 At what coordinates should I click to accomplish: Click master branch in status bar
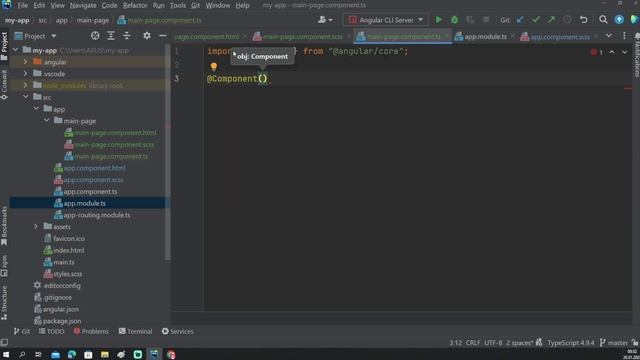point(614,343)
